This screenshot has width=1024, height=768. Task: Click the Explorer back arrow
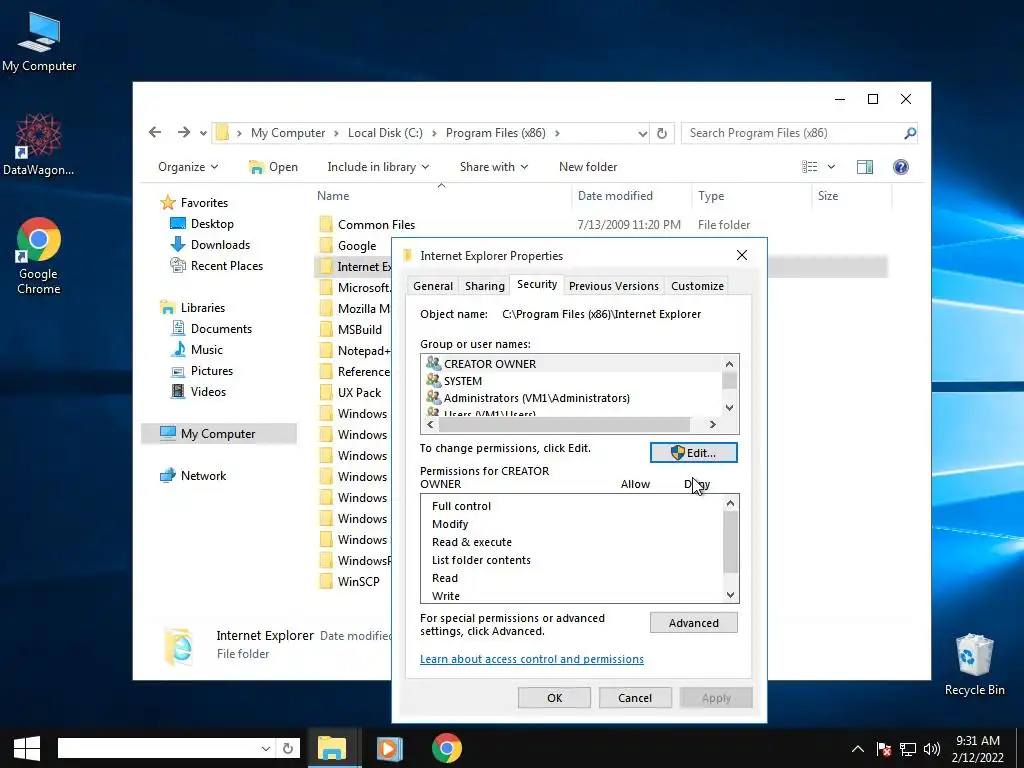pyautogui.click(x=155, y=133)
